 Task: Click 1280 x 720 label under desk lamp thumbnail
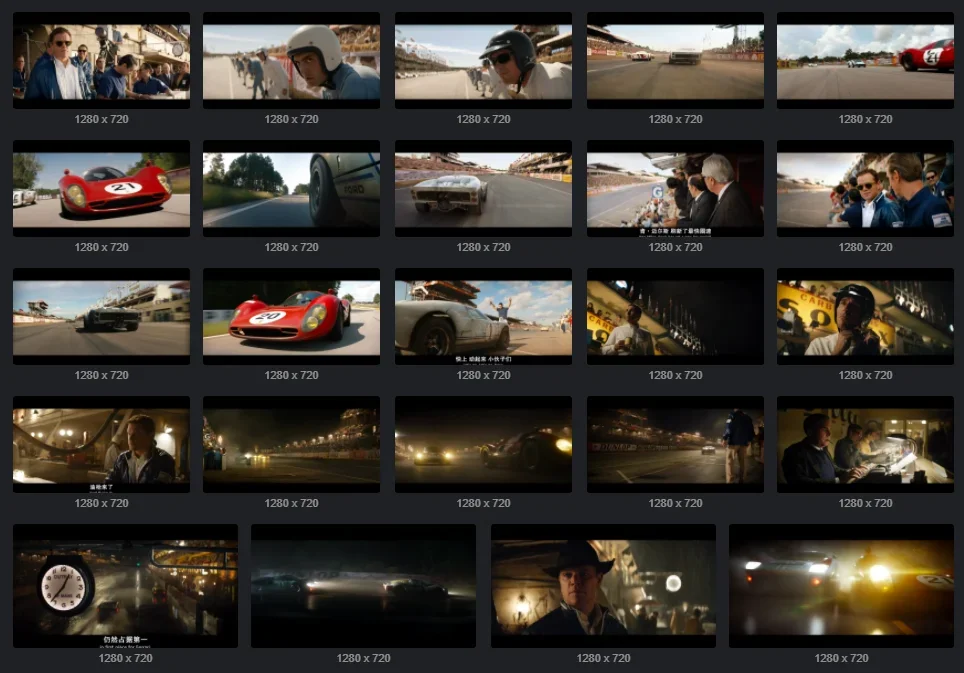(x=865, y=503)
